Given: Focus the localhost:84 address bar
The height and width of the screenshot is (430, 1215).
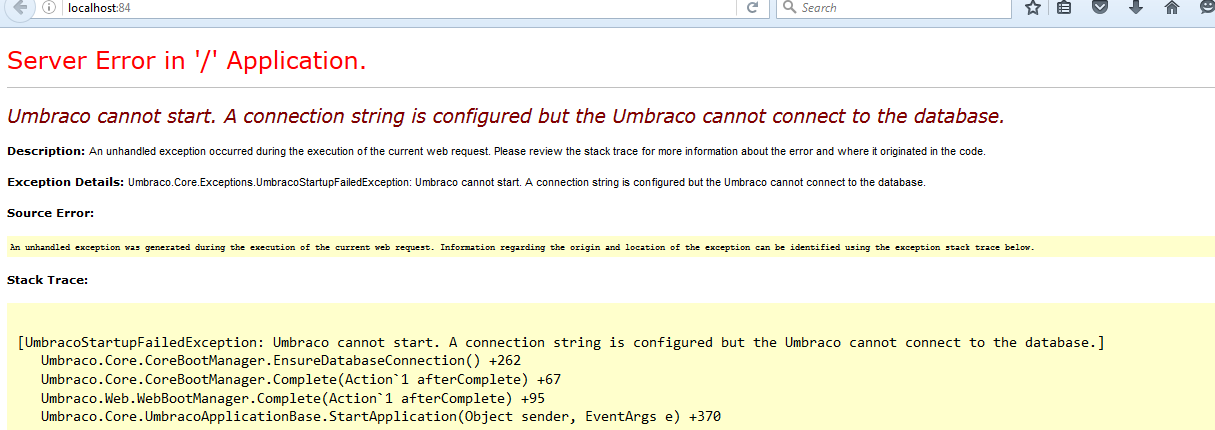Looking at the screenshot, I should 400,8.
